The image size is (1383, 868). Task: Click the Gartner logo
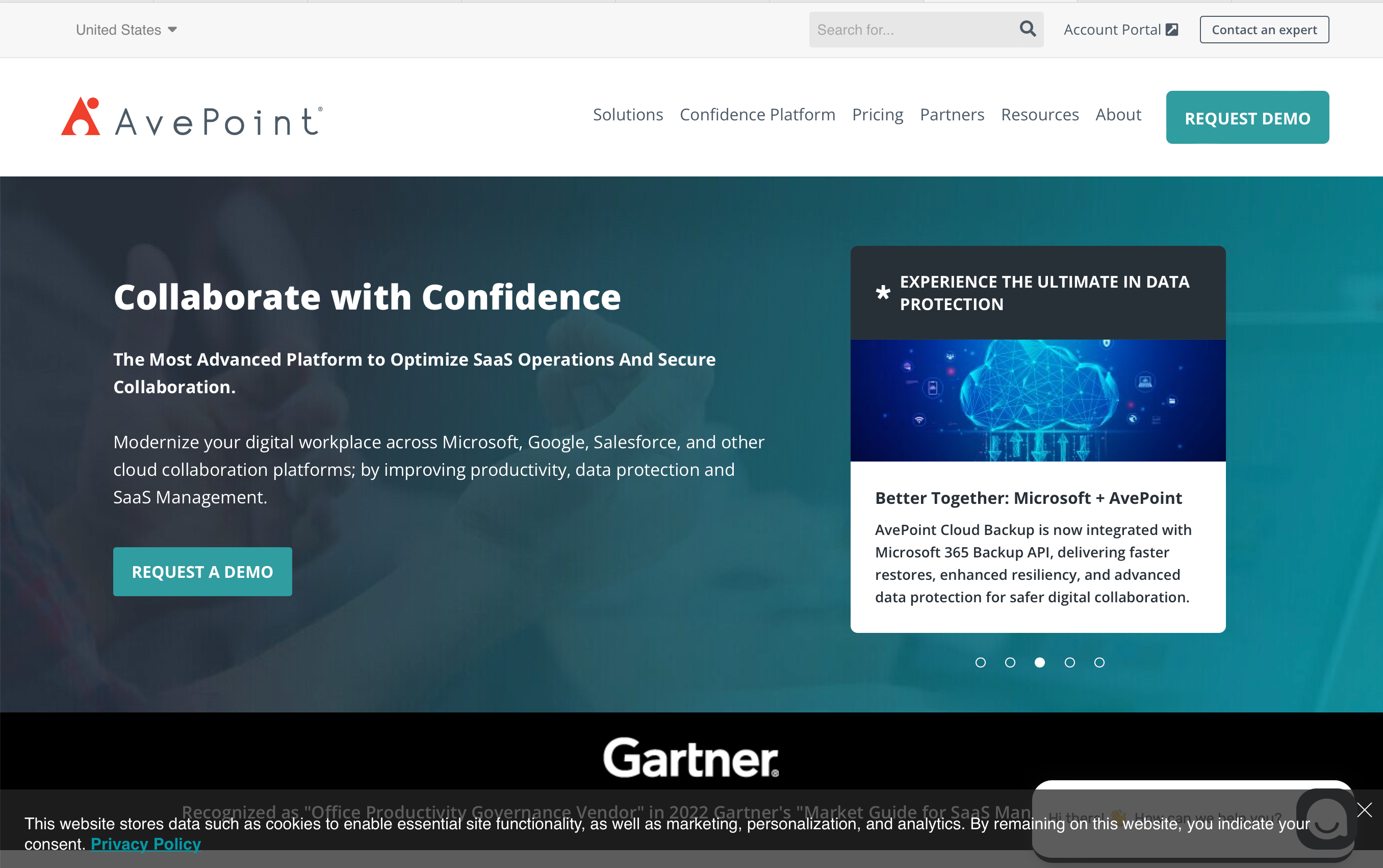click(x=691, y=757)
